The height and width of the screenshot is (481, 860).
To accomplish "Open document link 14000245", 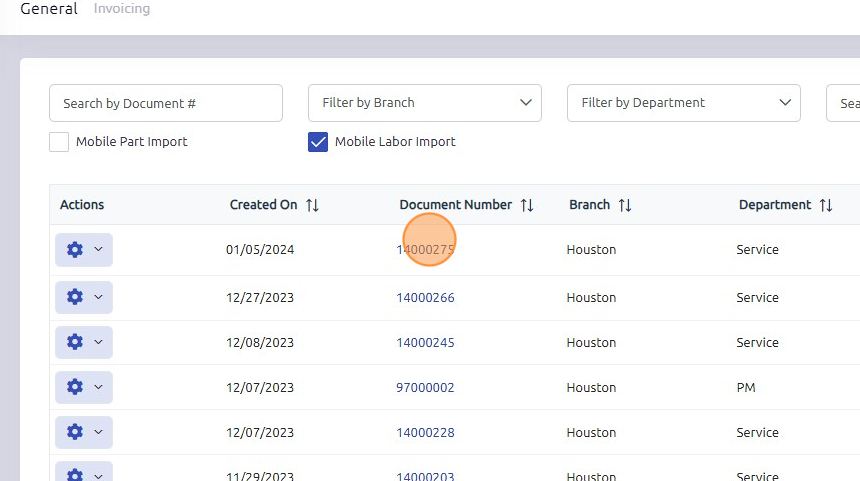I will click(x=425, y=342).
